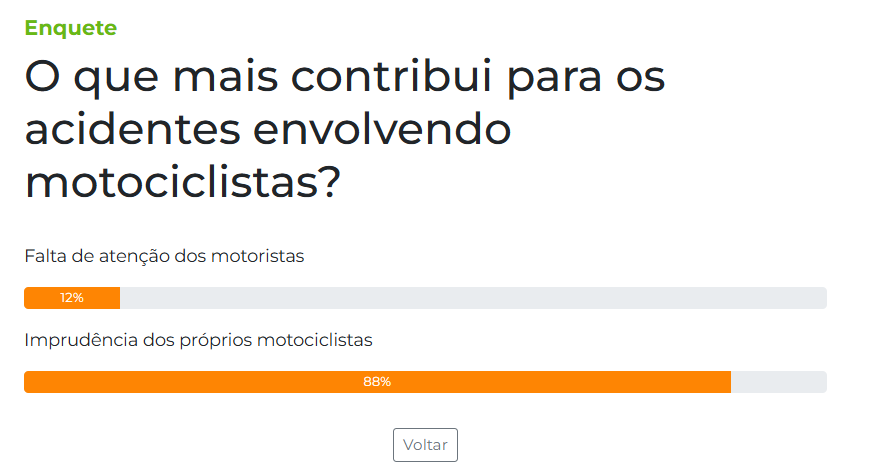
Task: Click the 88% orange progress bar segment
Action: tap(377, 381)
